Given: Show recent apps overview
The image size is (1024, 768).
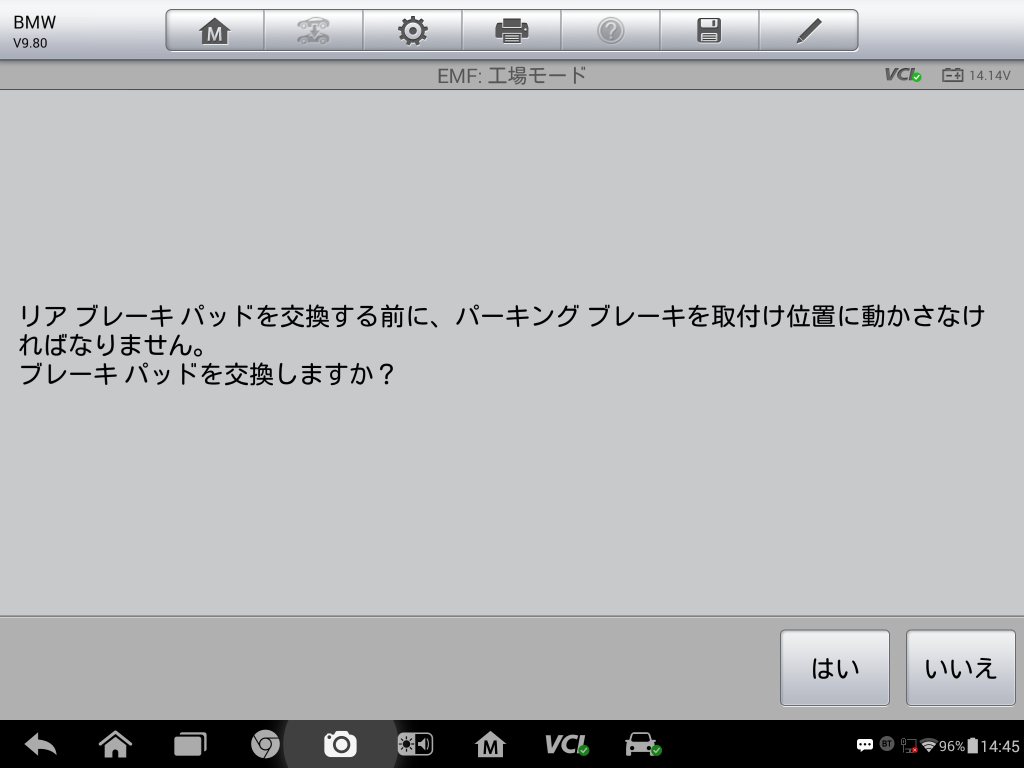Looking at the screenshot, I should click(x=190, y=744).
